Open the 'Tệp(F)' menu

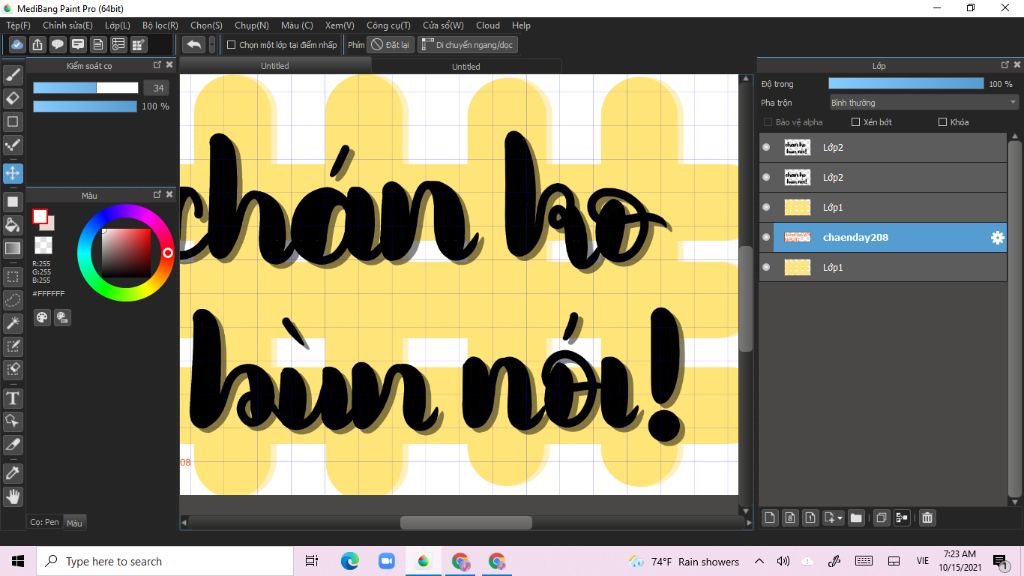[x=18, y=25]
